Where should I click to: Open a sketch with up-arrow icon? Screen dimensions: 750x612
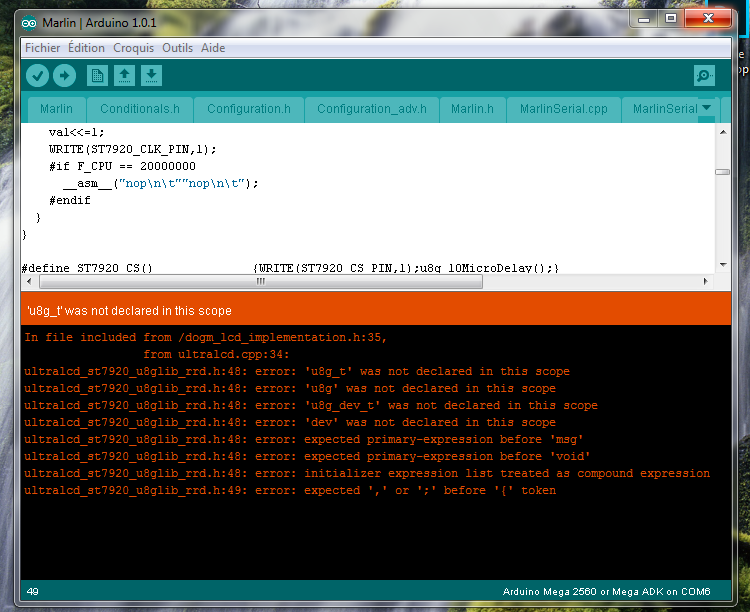pos(124,76)
